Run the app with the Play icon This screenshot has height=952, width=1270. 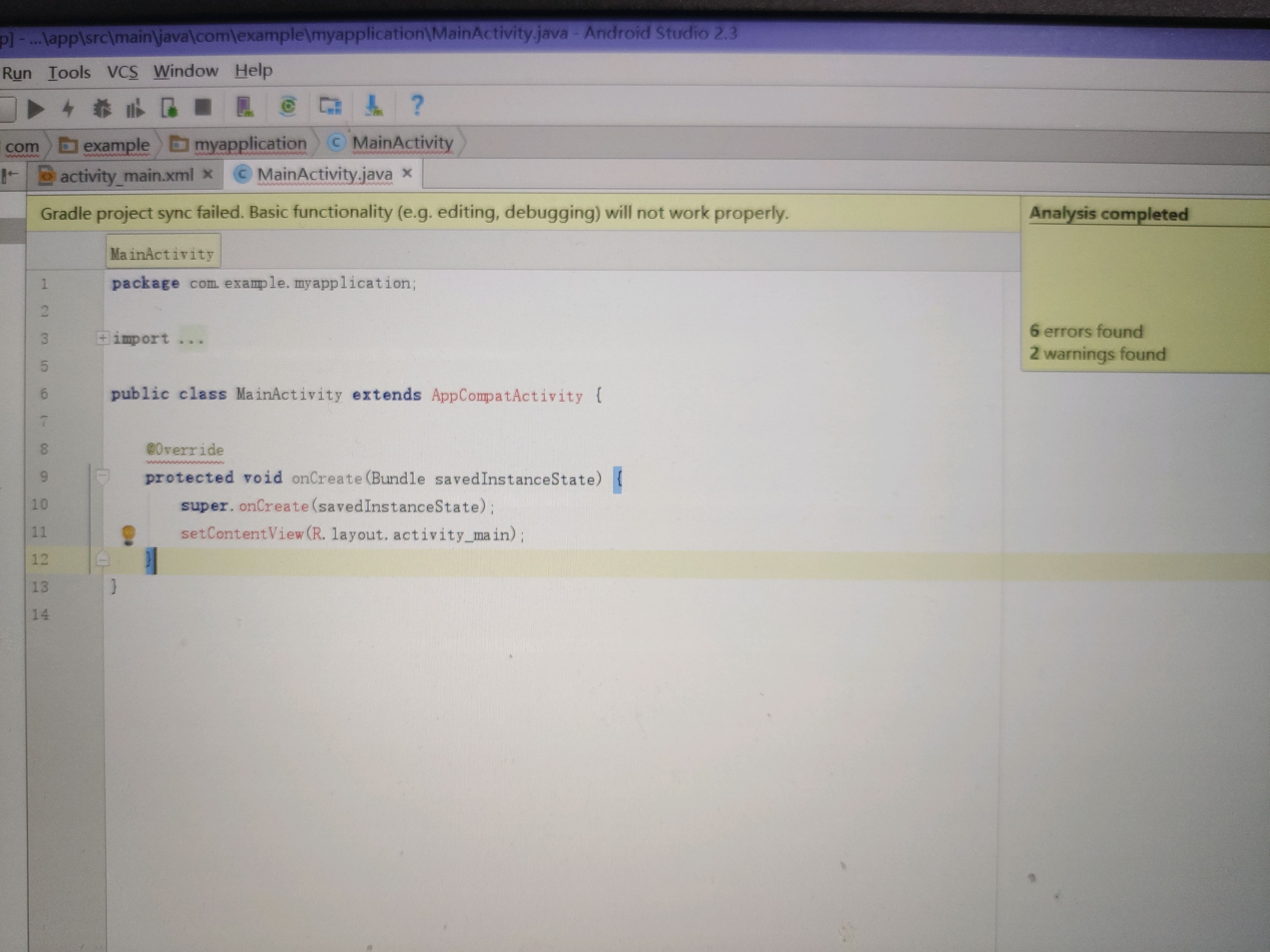(36, 109)
